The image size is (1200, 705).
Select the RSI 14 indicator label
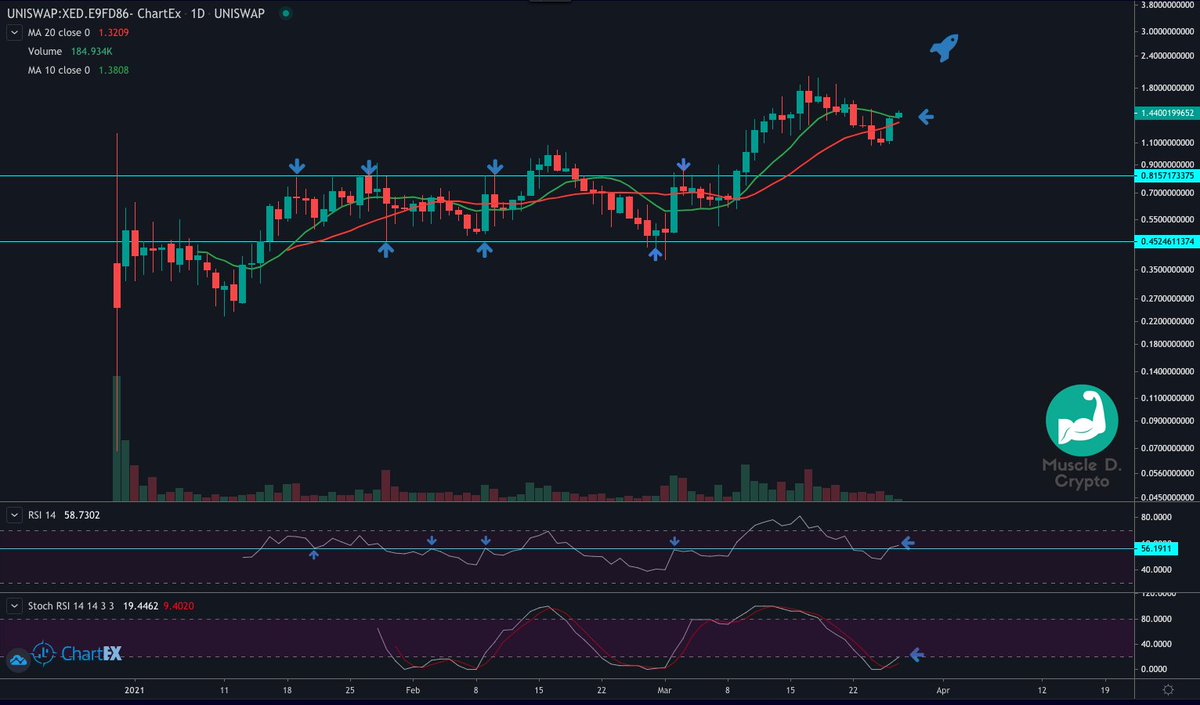pyautogui.click(x=43, y=515)
